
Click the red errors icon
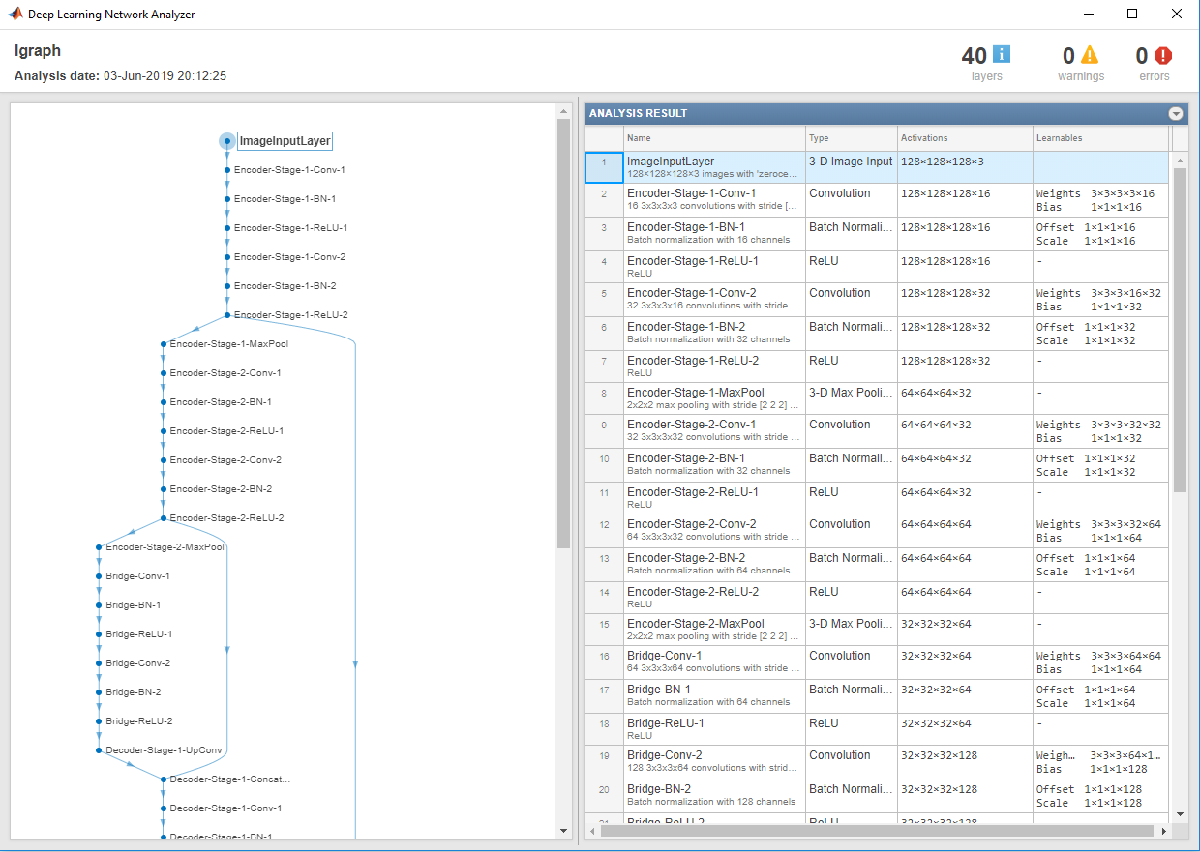point(1163,55)
